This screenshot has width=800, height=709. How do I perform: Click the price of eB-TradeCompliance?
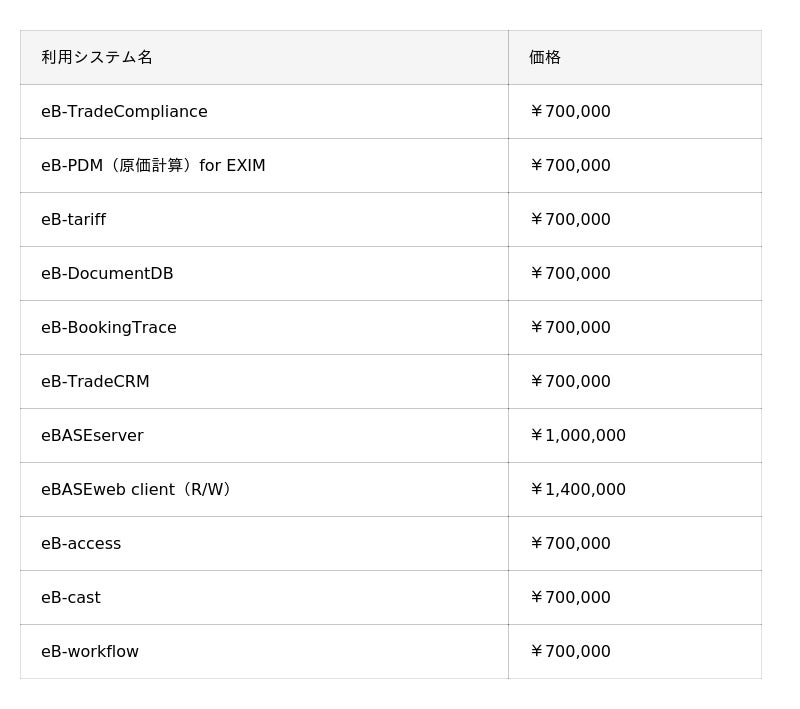click(570, 111)
